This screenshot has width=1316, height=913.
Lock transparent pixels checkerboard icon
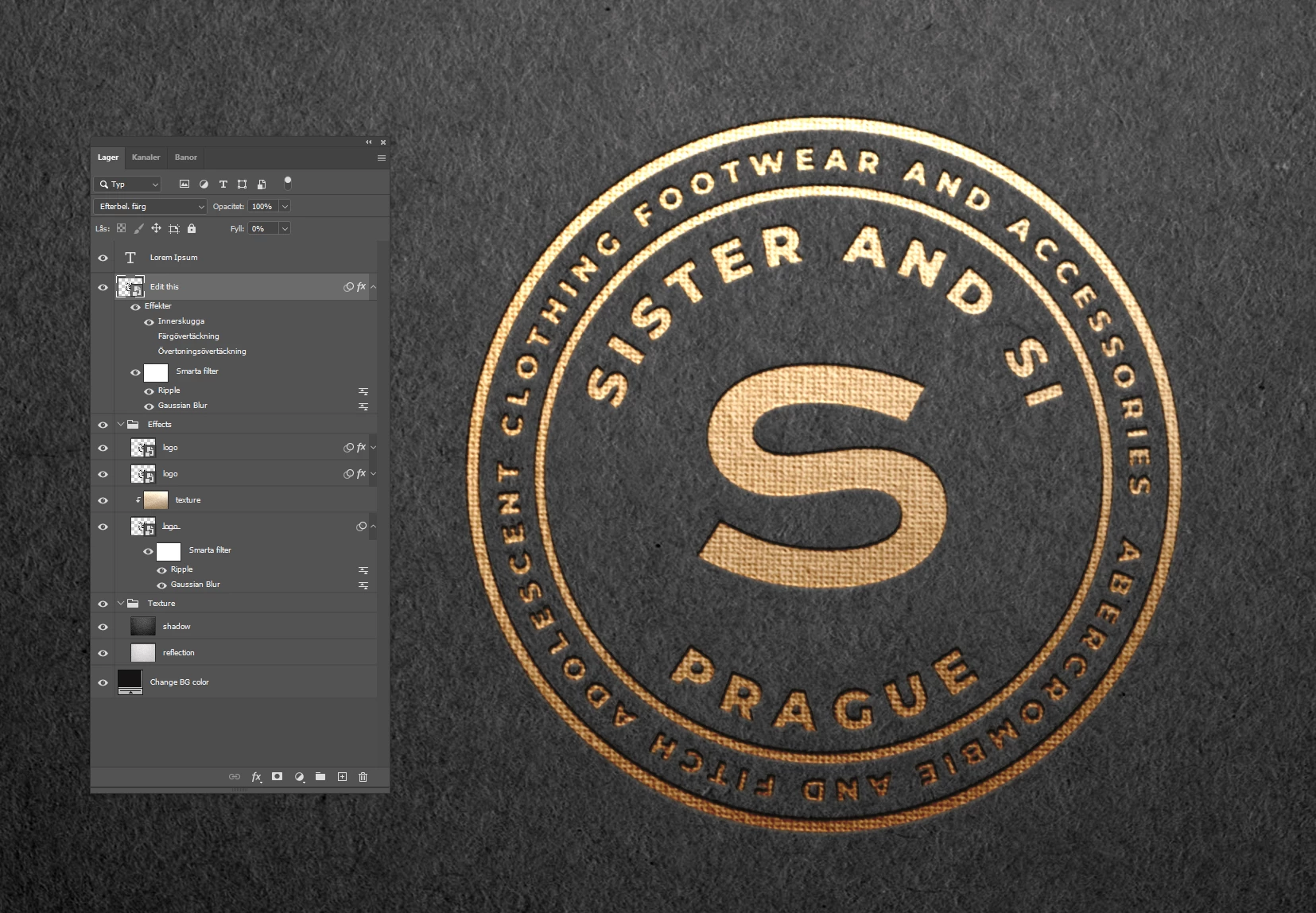[121, 228]
